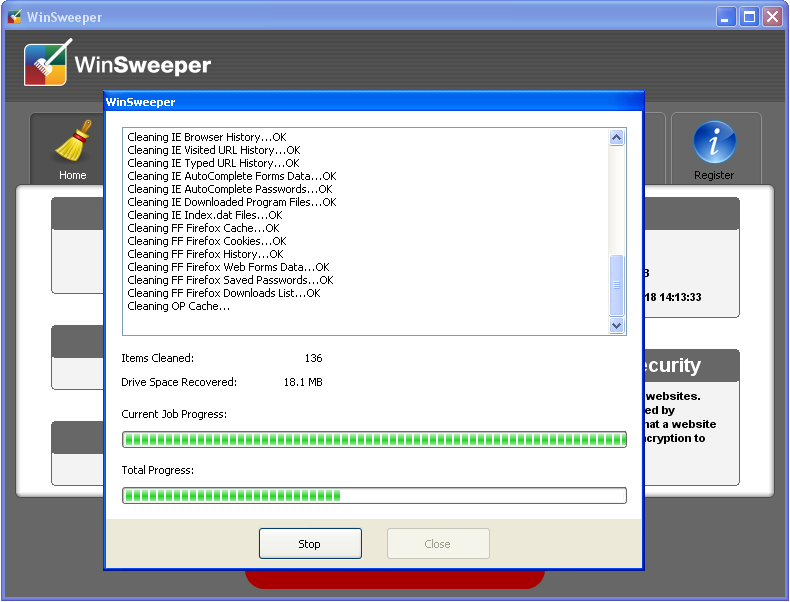
Task: Click the Current Job Progress bar
Action: 374,439
